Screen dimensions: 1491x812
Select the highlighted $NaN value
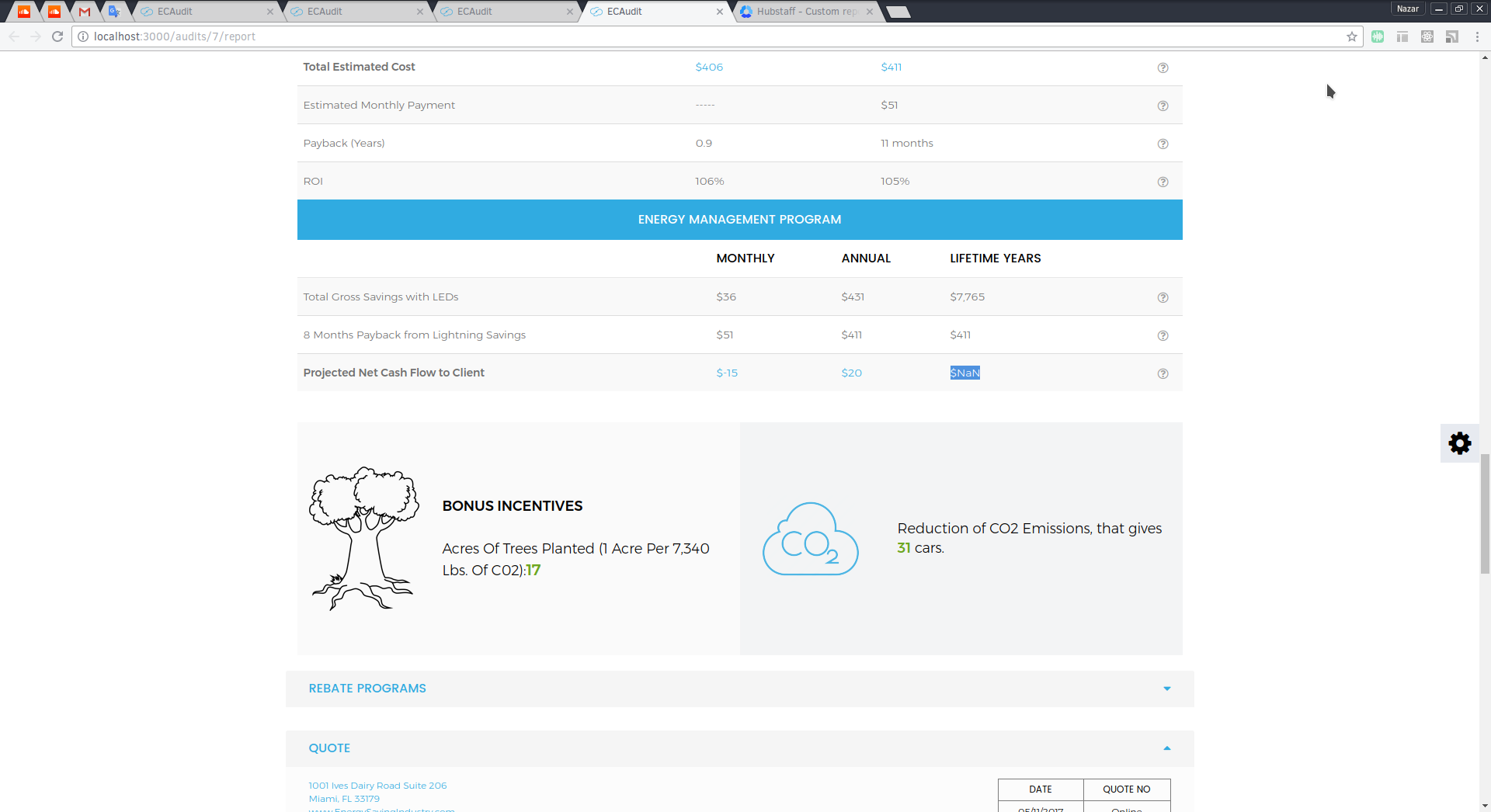(965, 373)
